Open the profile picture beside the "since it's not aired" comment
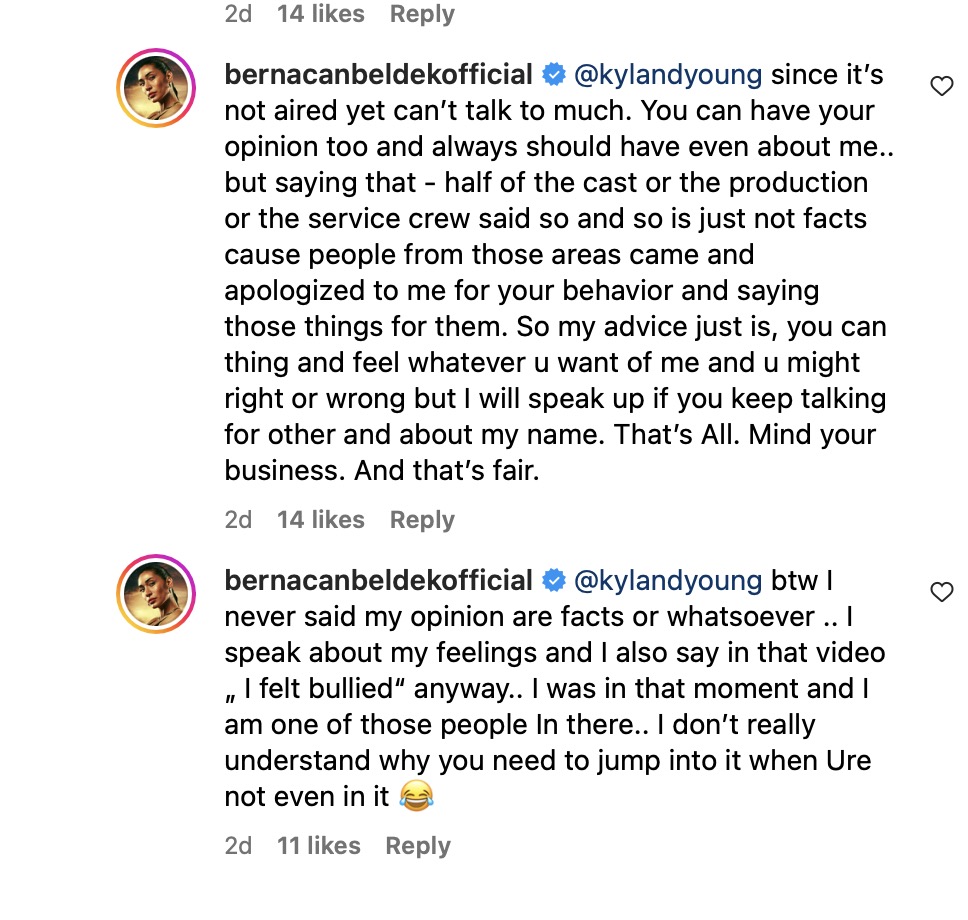968x920 pixels. 155,87
